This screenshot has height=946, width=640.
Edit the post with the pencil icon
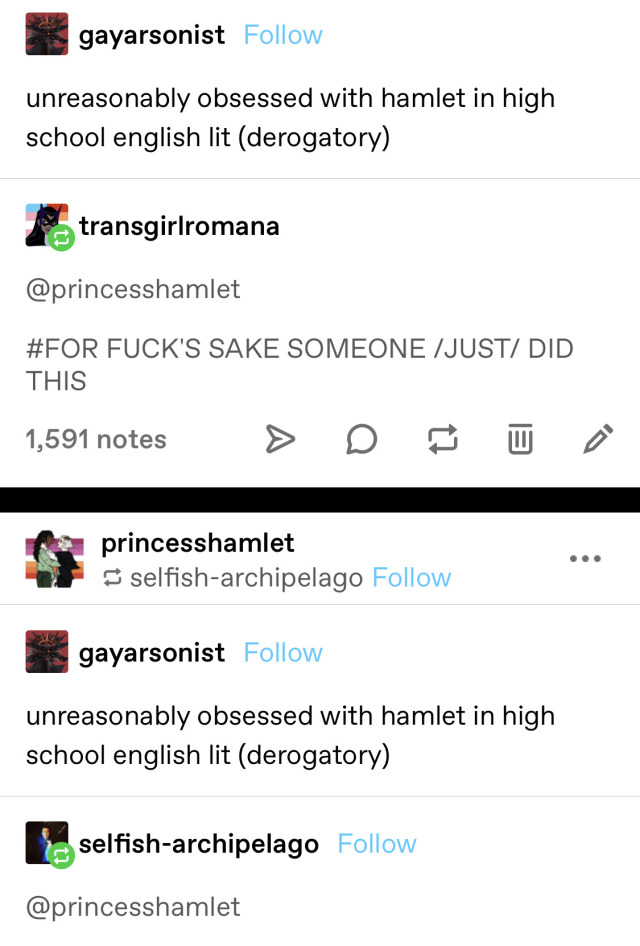(598, 438)
